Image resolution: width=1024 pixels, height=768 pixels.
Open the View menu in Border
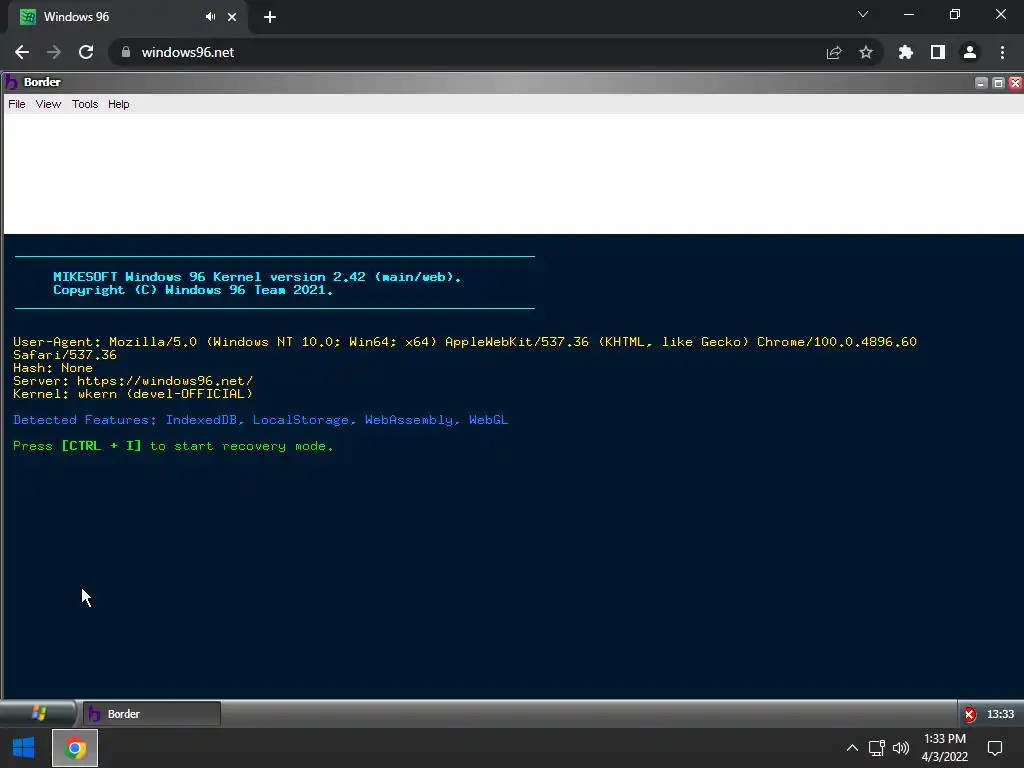pos(48,104)
